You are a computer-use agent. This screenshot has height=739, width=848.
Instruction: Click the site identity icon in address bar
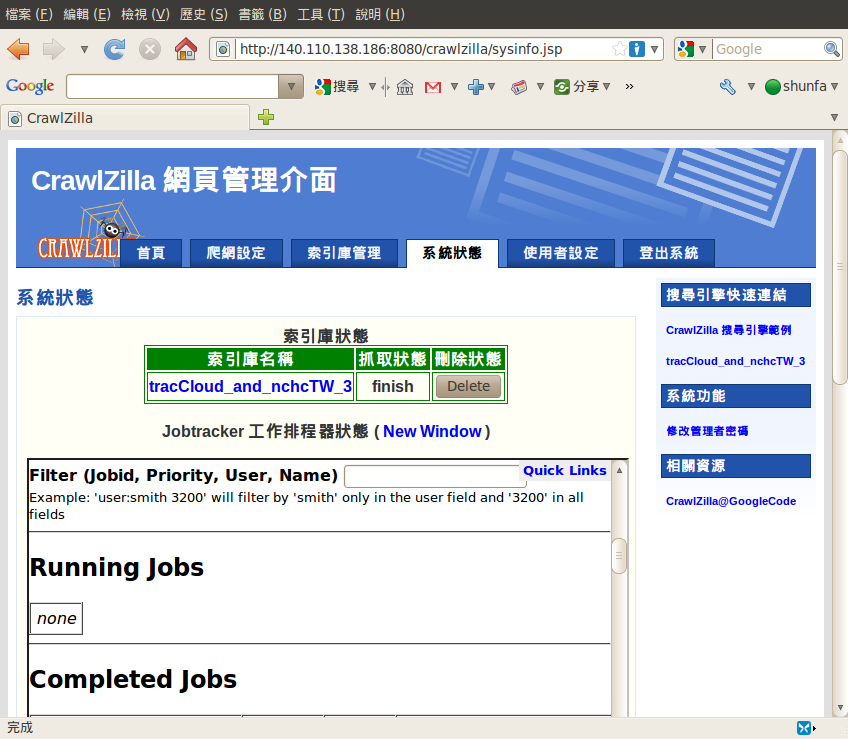(223, 49)
